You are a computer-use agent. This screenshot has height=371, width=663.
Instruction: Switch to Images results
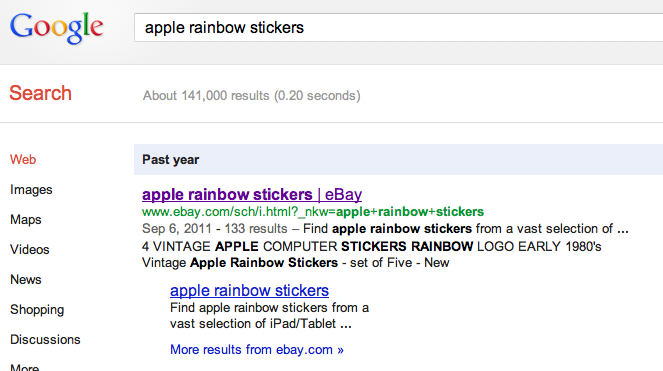31,190
